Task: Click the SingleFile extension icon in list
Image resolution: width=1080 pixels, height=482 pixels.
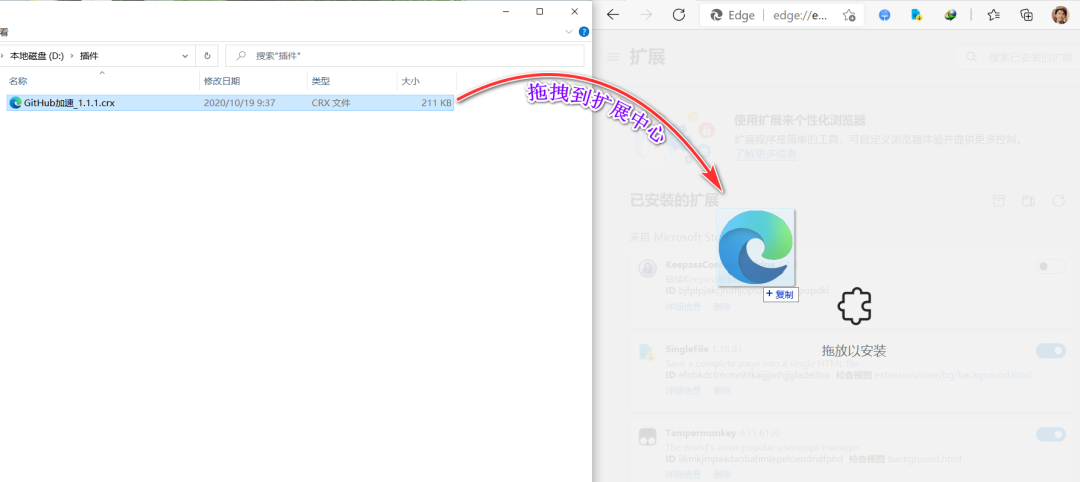Action: click(647, 353)
